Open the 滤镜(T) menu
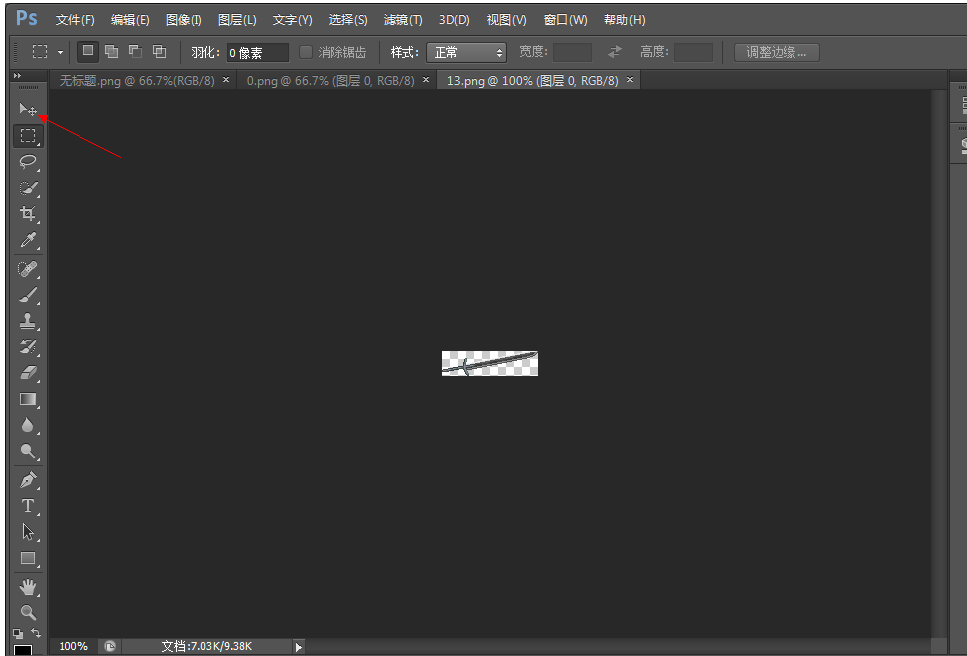The image size is (967, 656). coord(403,20)
